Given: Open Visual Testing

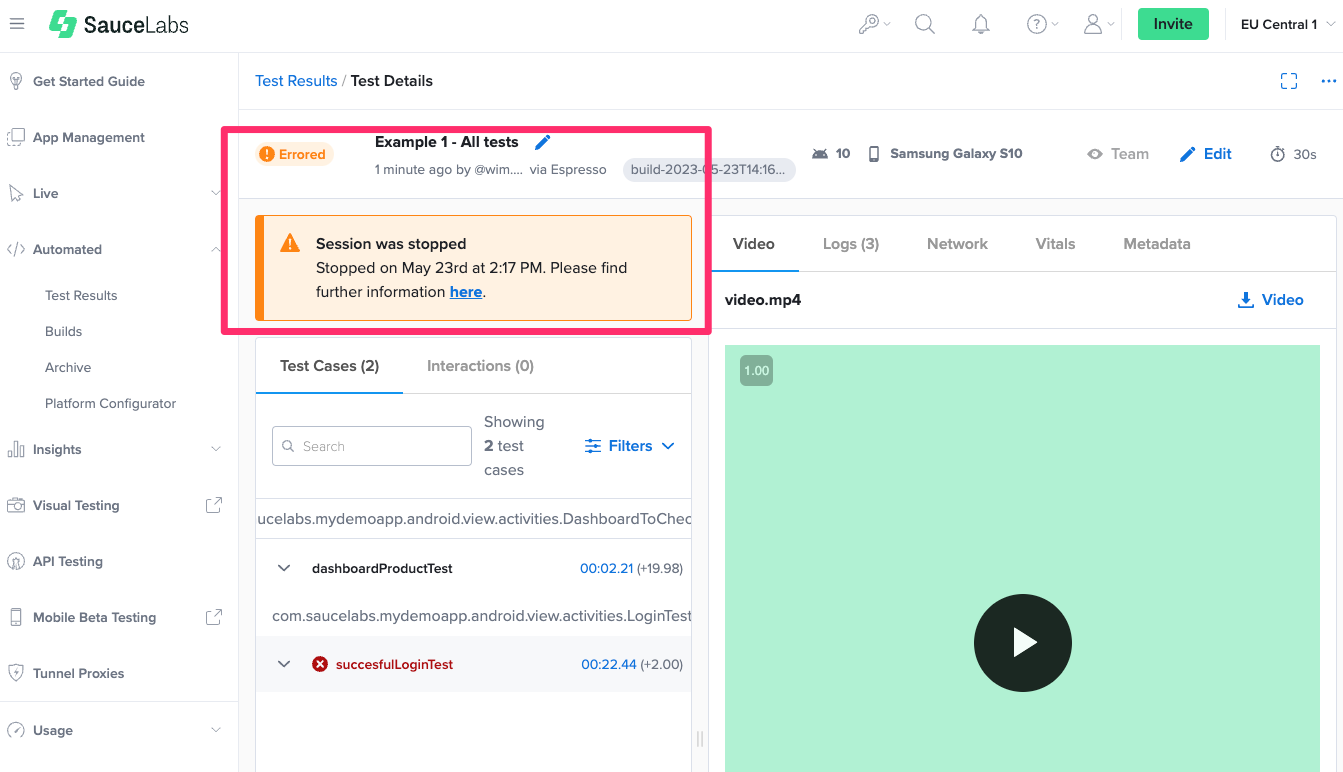Looking at the screenshot, I should [x=76, y=505].
